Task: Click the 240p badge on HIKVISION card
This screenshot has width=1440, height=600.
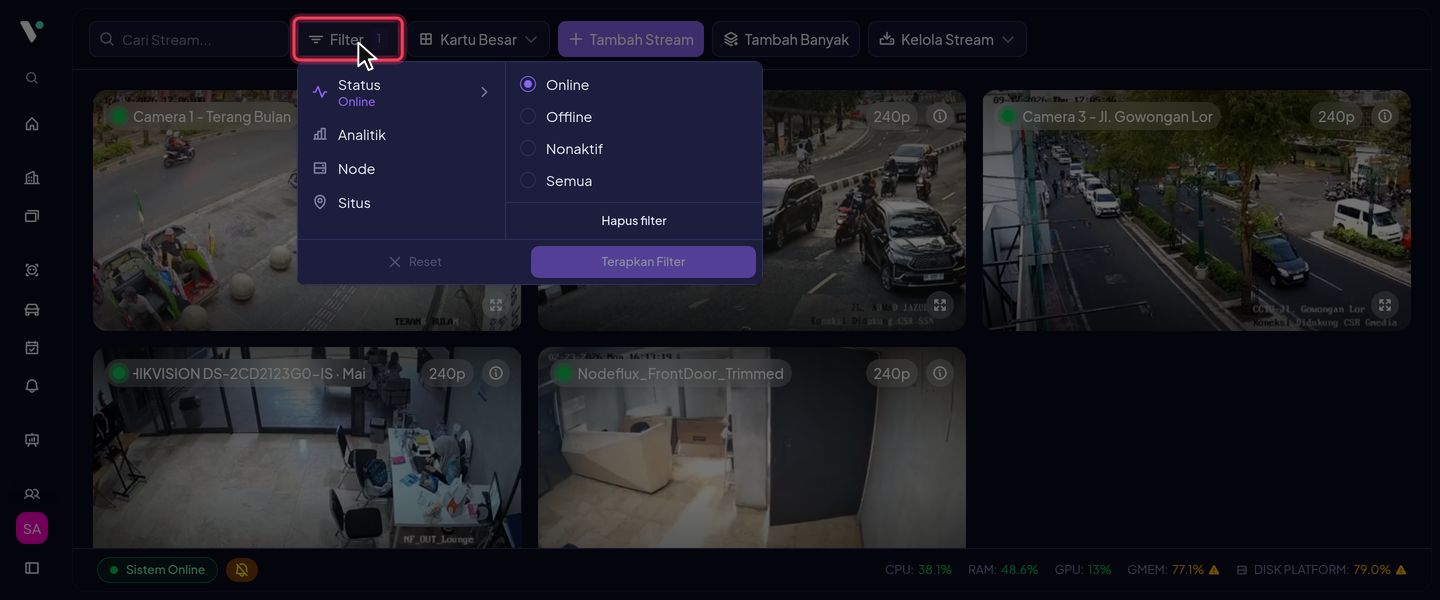Action: coord(447,374)
